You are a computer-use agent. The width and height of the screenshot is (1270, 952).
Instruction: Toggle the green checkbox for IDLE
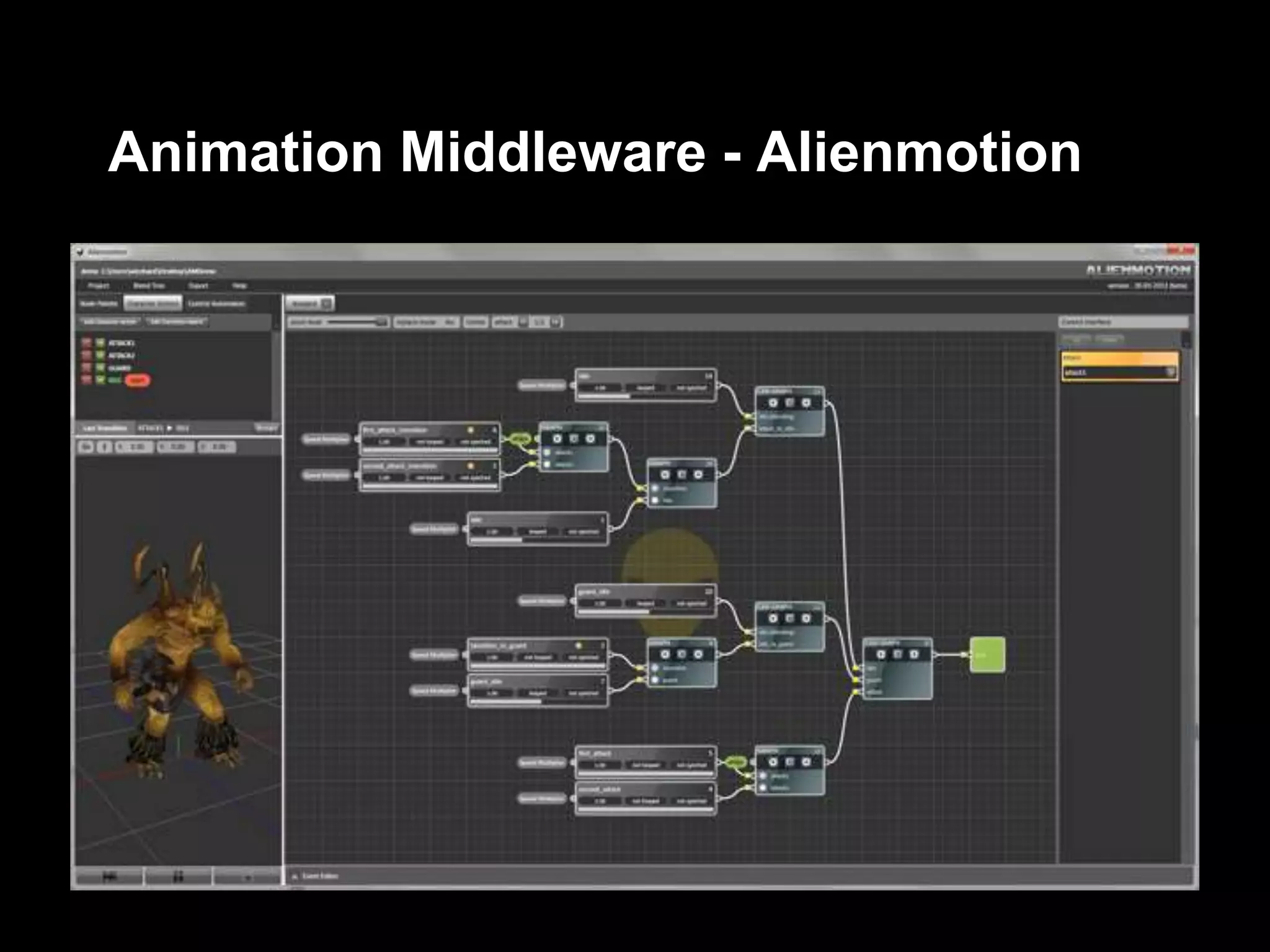(x=100, y=379)
